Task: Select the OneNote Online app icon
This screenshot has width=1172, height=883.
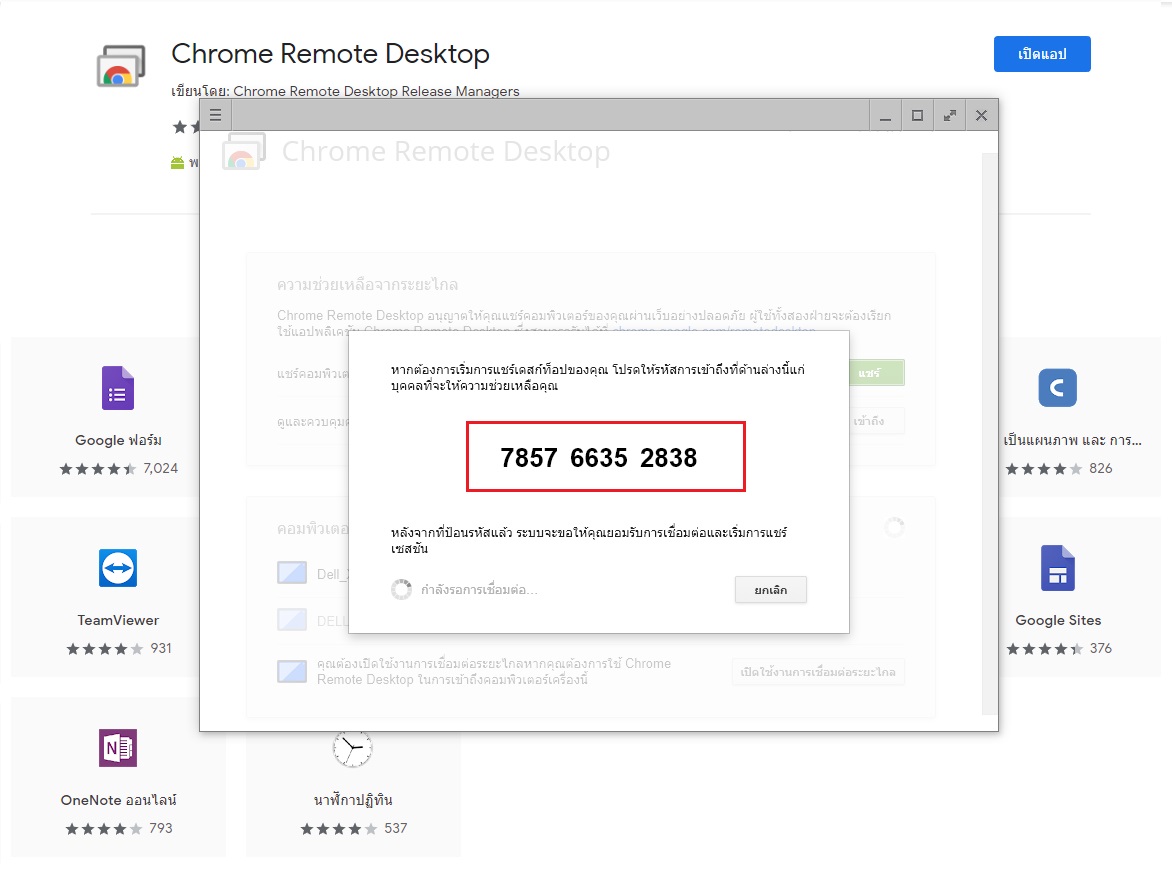Action: tap(118, 748)
